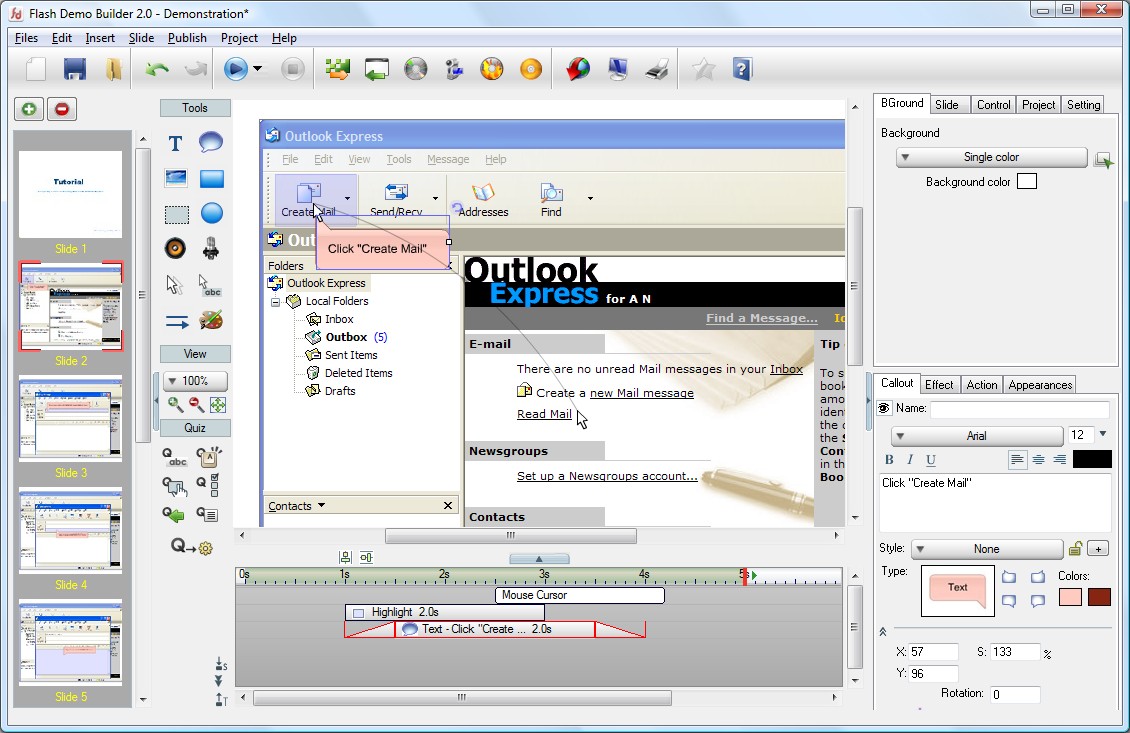Select the blue rectangle shape tool
The image size is (1130, 733).
tap(212, 178)
